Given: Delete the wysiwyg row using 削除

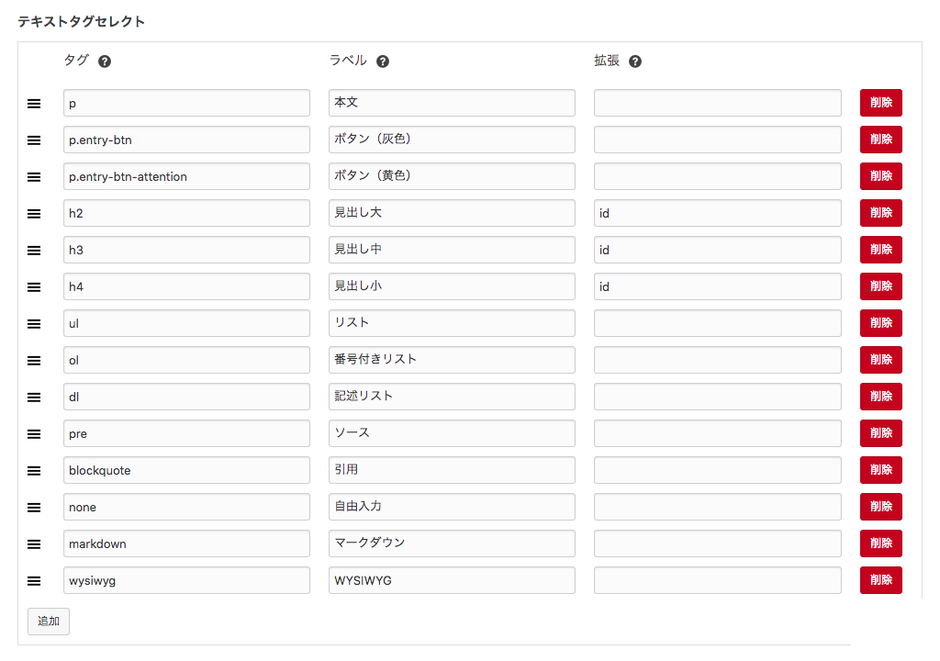Looking at the screenshot, I should 880,580.
